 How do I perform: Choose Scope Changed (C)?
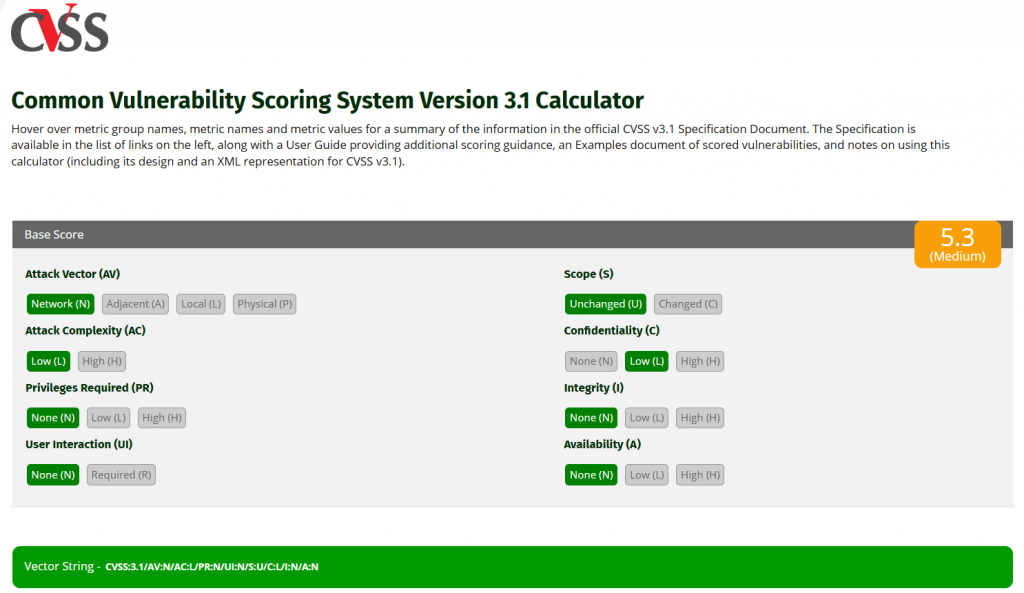[688, 304]
